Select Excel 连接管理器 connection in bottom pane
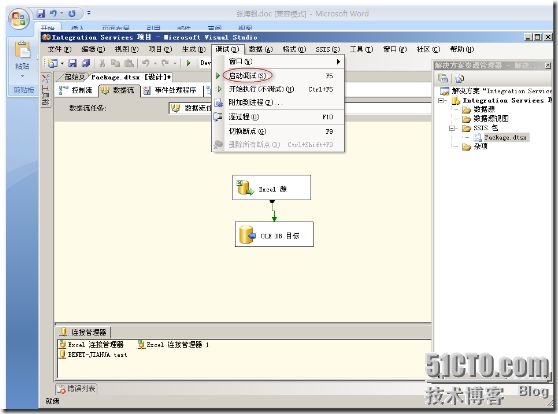558x414 pixels. click(x=91, y=344)
